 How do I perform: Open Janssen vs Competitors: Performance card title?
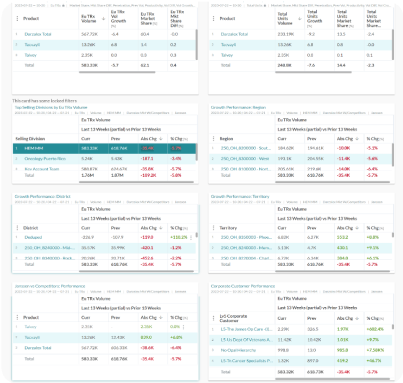[50, 286]
